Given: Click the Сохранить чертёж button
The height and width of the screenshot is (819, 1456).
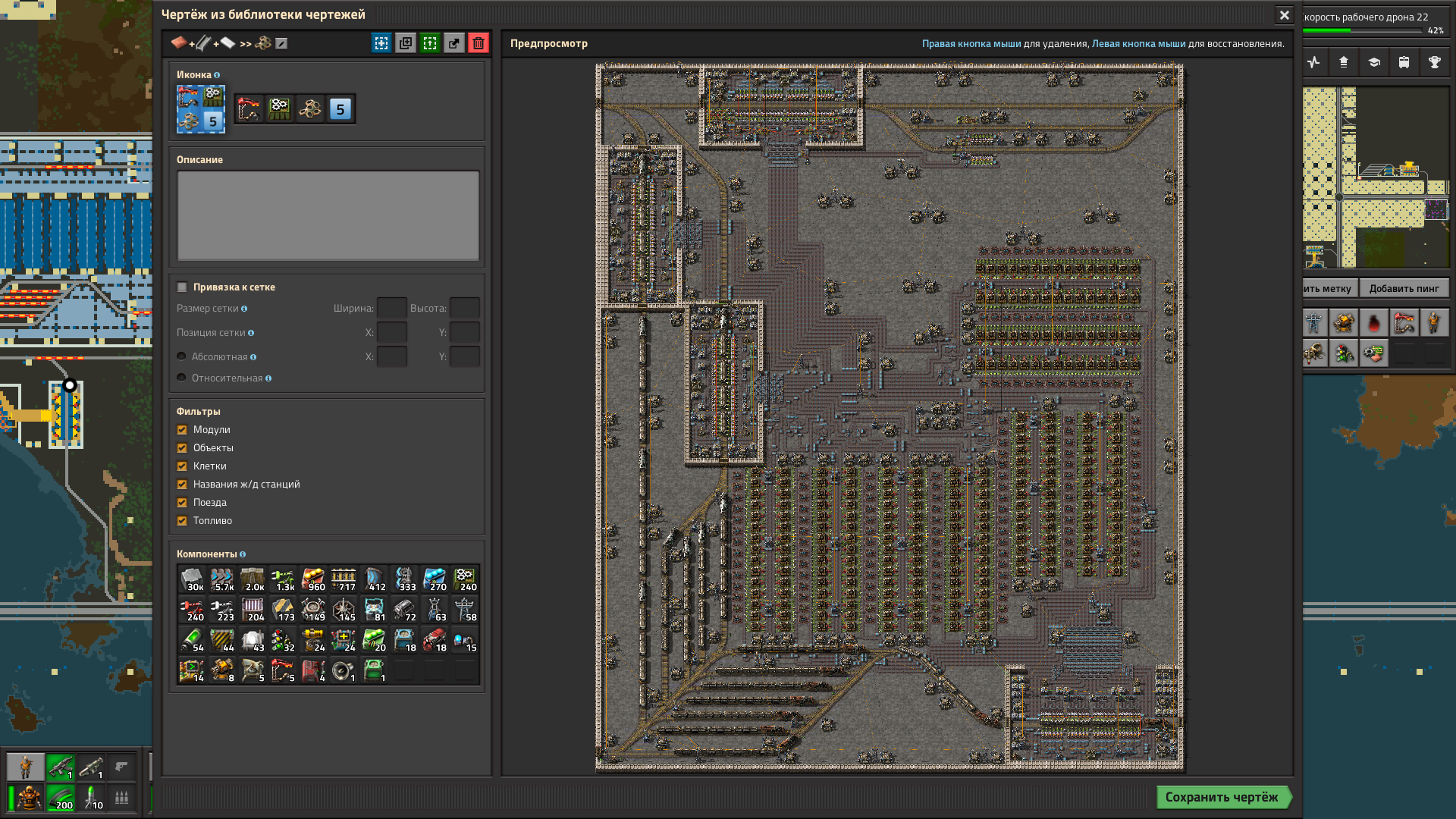Looking at the screenshot, I should tap(1222, 797).
